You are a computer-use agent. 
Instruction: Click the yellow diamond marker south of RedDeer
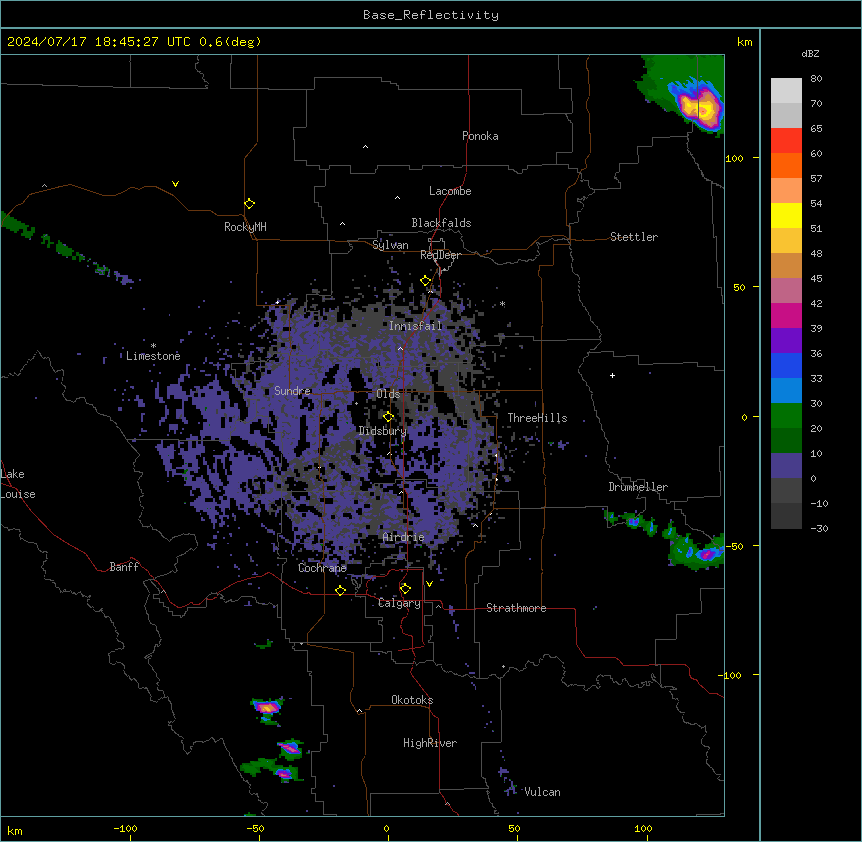[x=426, y=281]
